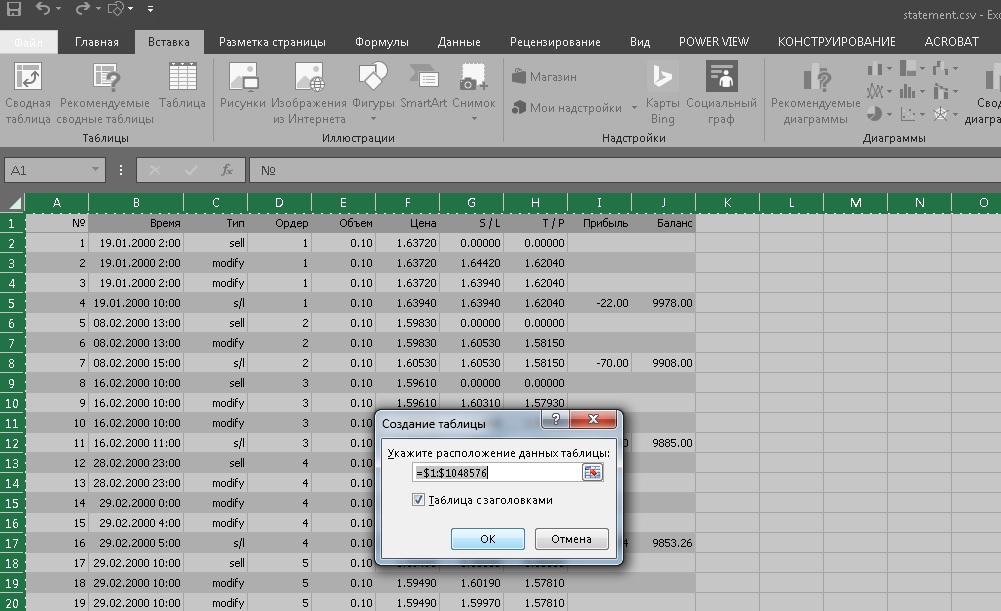1001x611 pixels.
Task: Click the table range input field
Action: tap(497, 472)
